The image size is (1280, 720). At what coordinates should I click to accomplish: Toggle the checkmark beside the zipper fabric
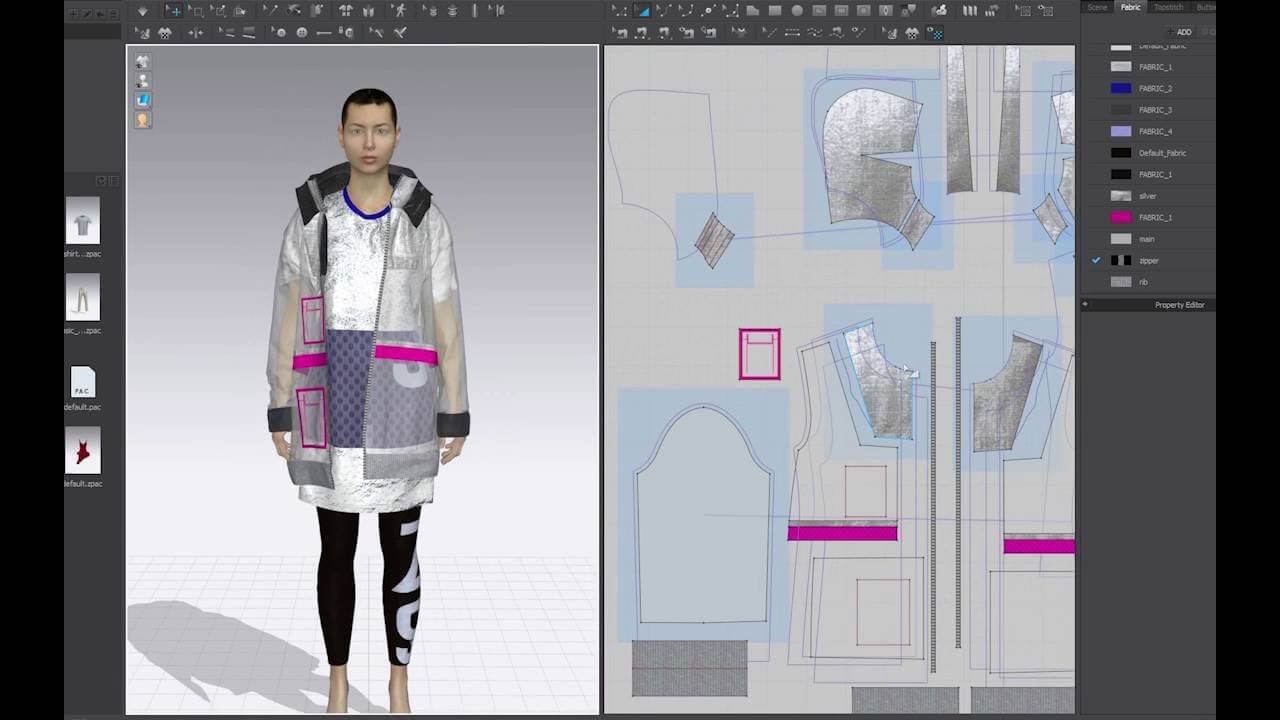1094,260
